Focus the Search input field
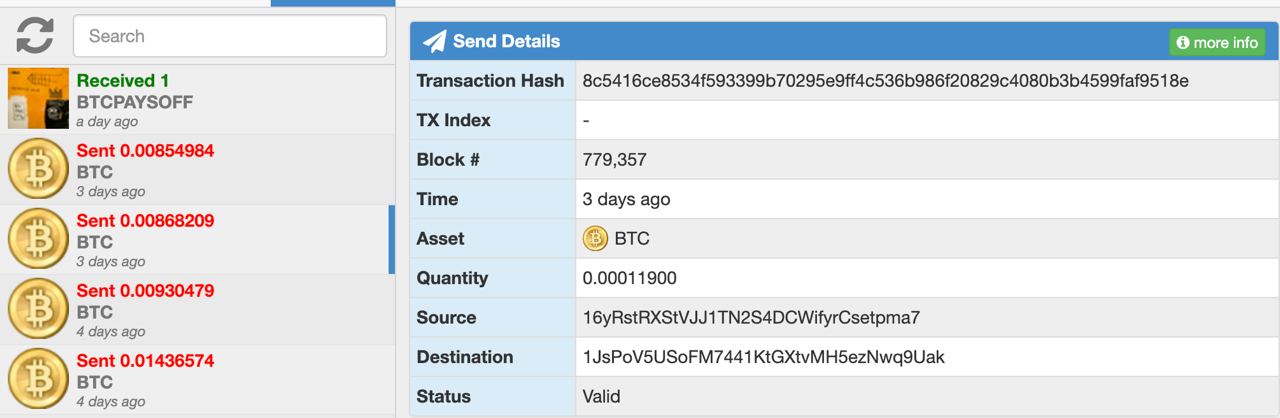 (230, 36)
